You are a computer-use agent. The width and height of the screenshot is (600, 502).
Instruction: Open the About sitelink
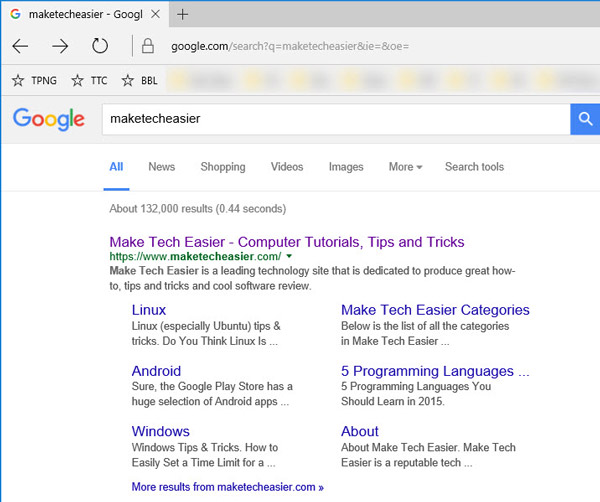coord(360,432)
